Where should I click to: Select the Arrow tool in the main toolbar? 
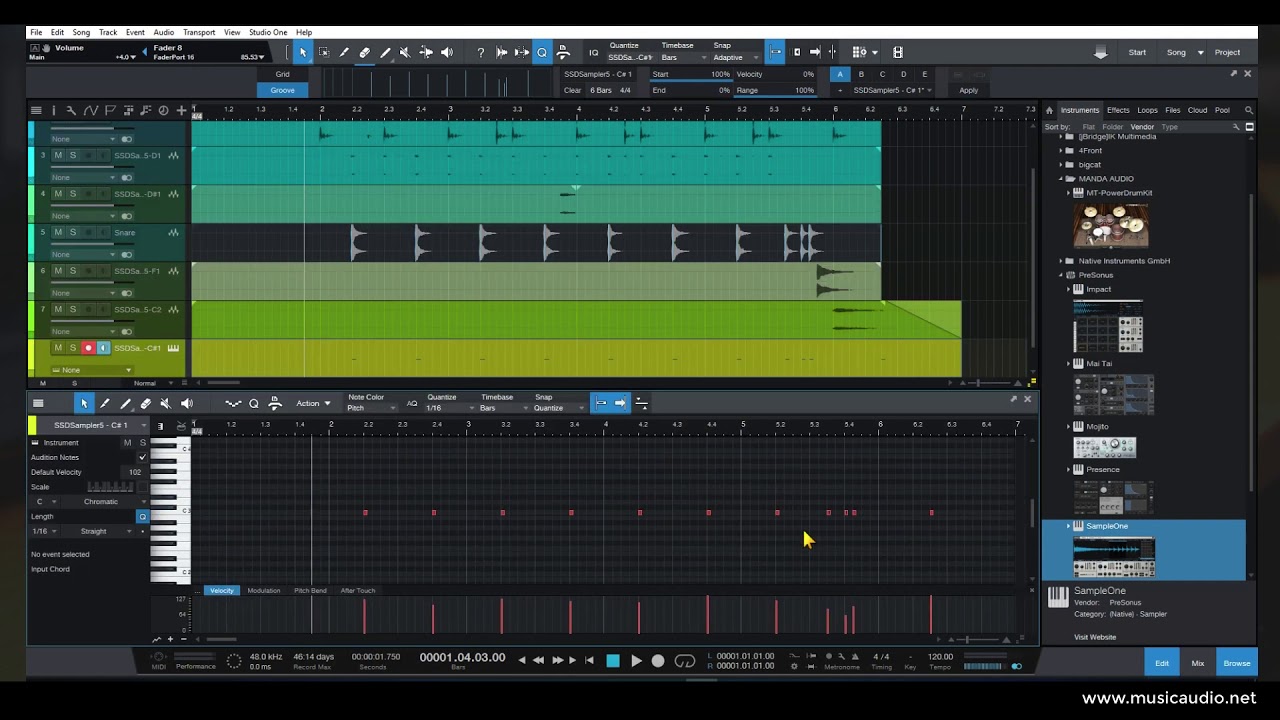click(303, 52)
